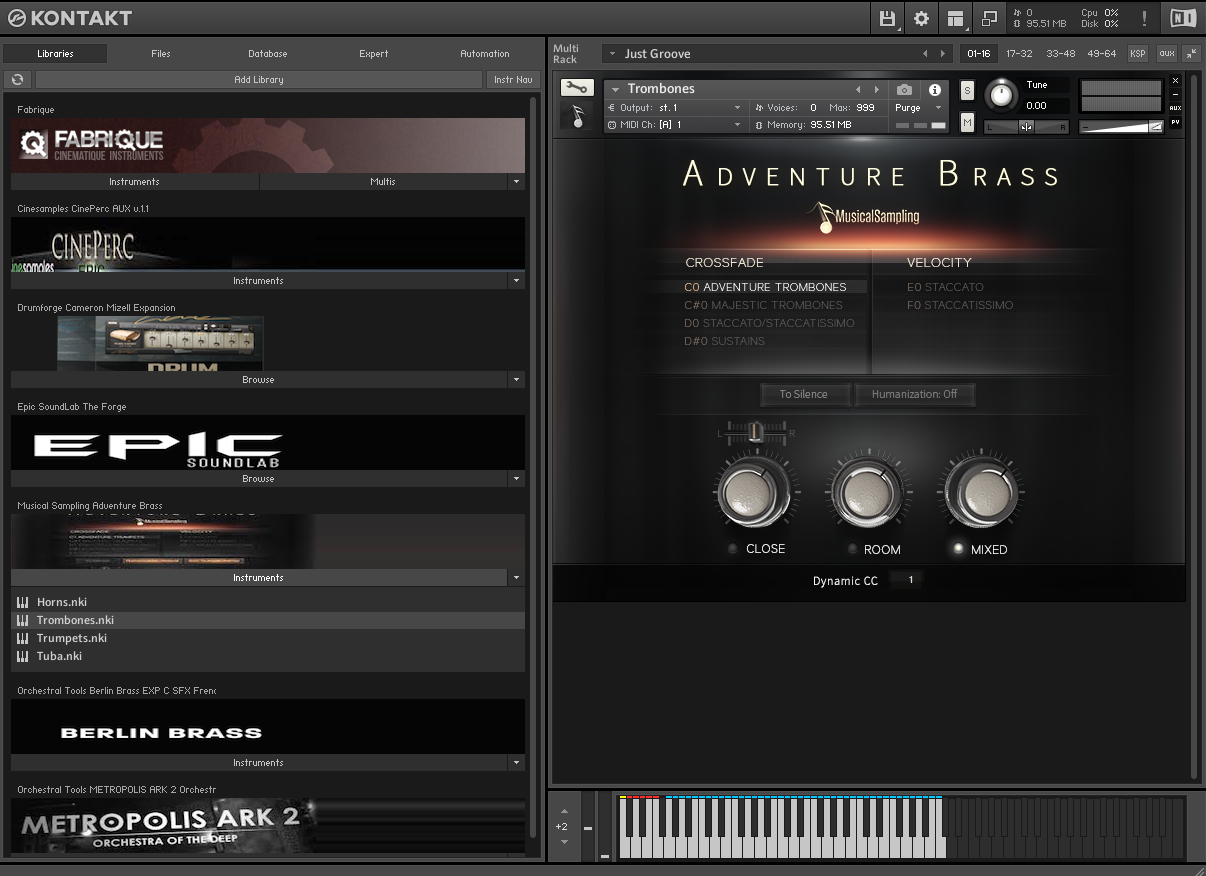Open Kontakt options gear icon

pyautogui.click(x=921, y=18)
